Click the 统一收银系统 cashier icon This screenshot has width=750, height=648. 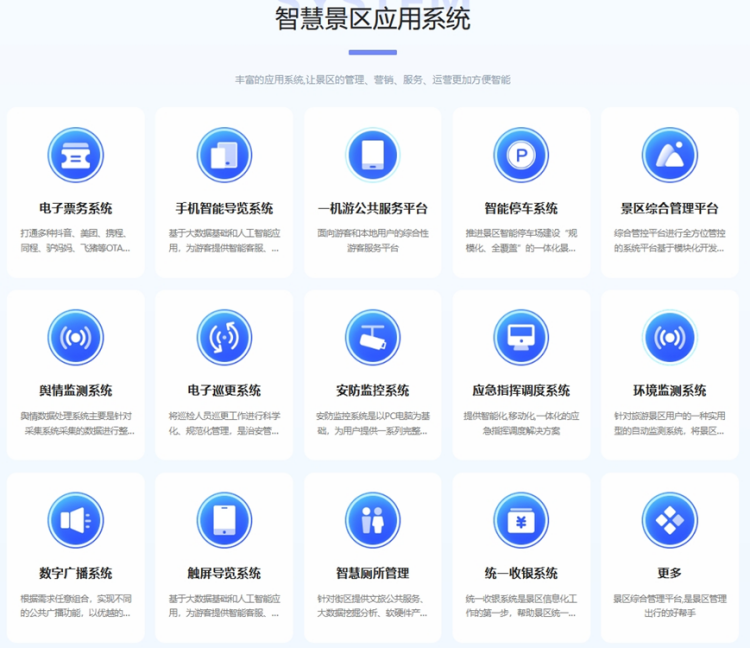tap(521, 521)
